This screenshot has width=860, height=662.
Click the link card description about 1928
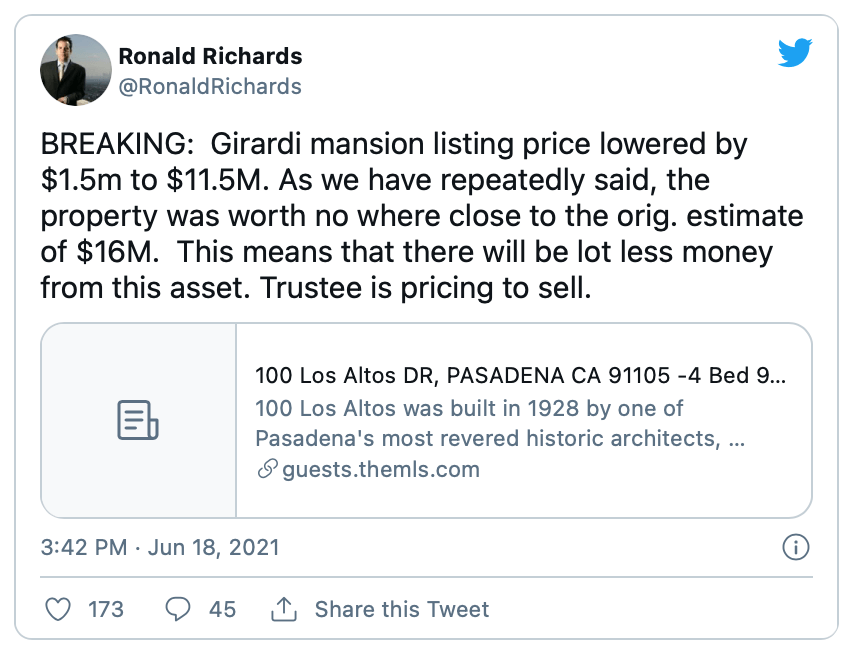[500, 423]
